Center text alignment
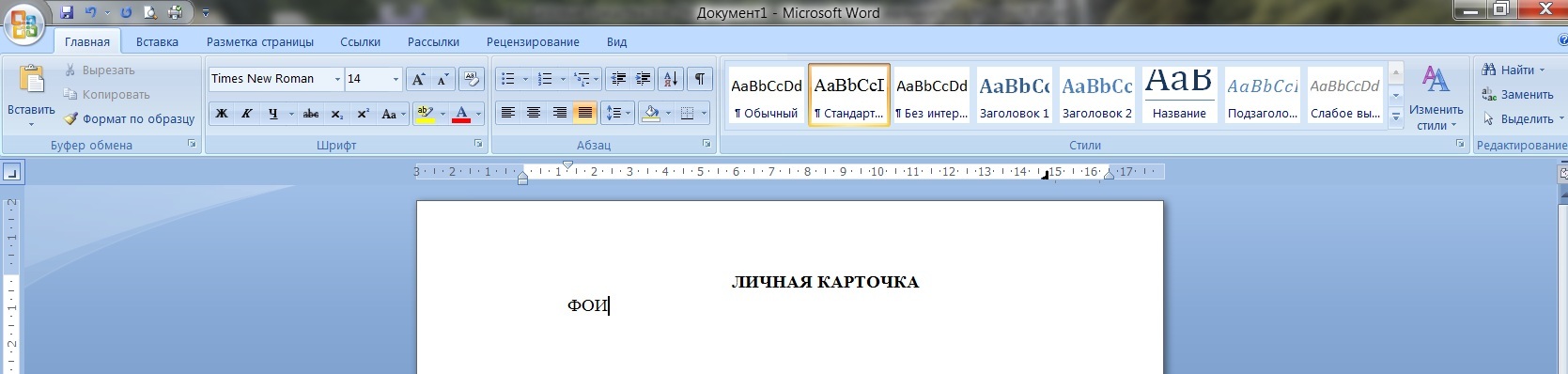 pyautogui.click(x=534, y=114)
